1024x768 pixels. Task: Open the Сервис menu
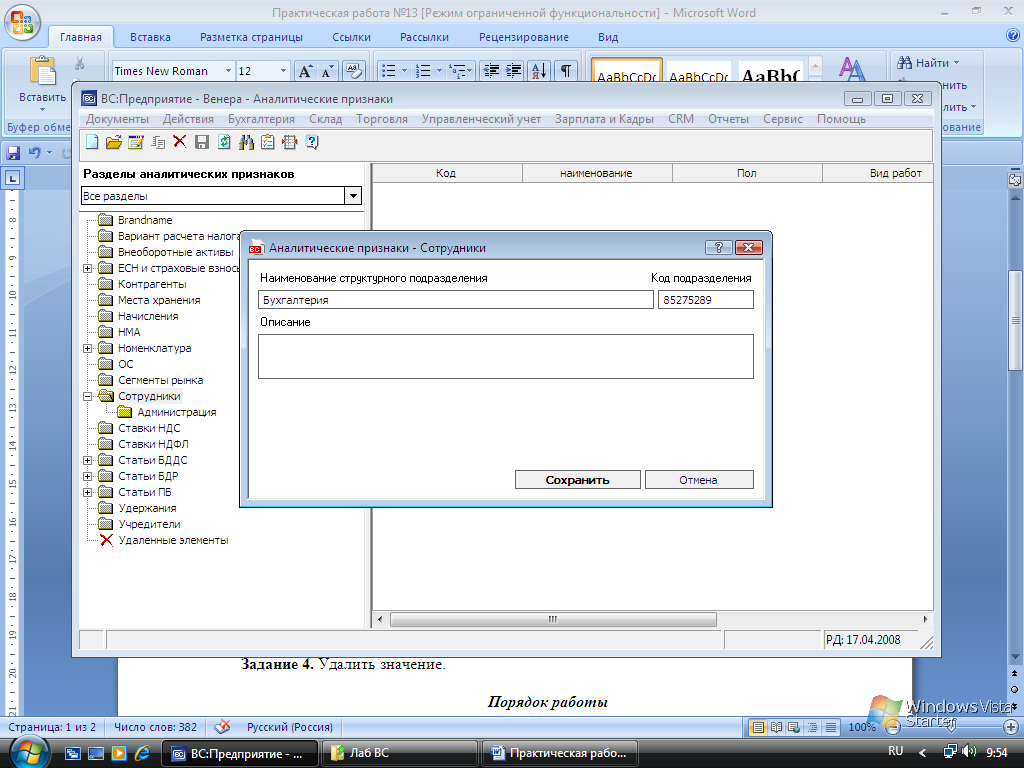pos(782,119)
